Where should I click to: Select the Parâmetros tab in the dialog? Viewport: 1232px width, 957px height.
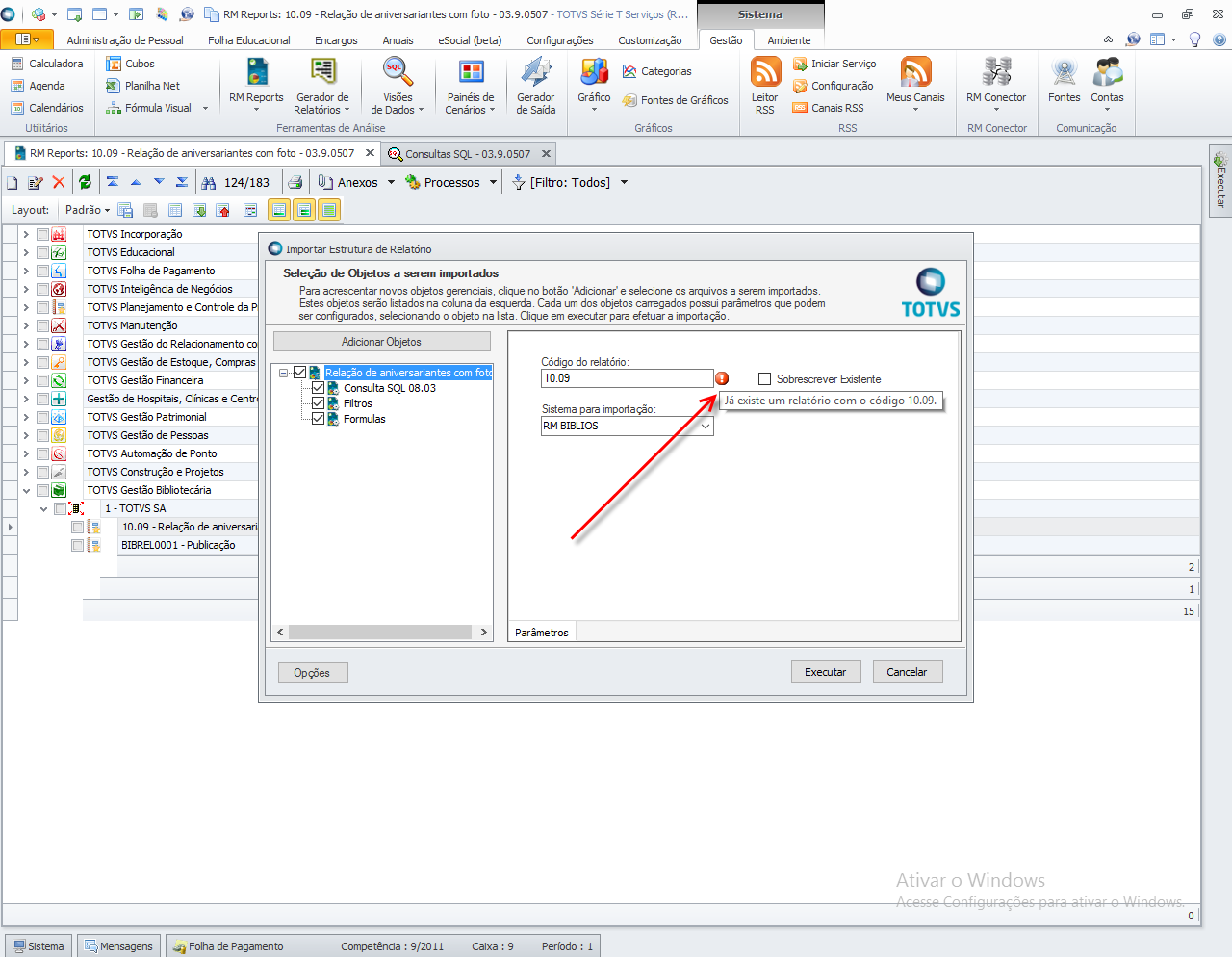542,633
